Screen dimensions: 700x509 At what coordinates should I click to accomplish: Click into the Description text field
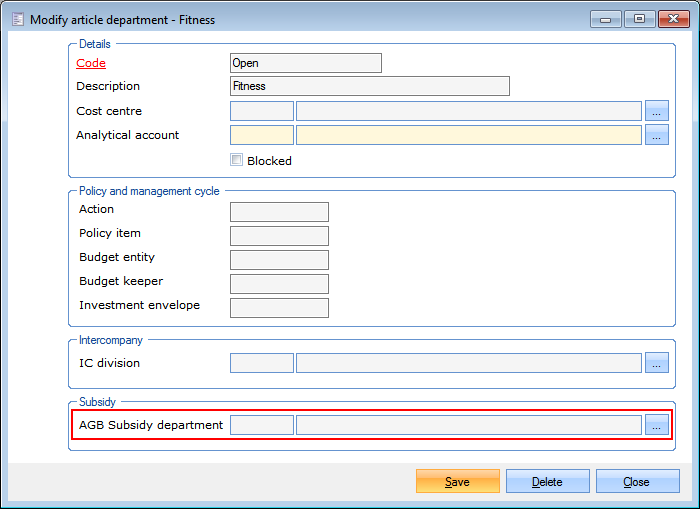click(x=369, y=86)
